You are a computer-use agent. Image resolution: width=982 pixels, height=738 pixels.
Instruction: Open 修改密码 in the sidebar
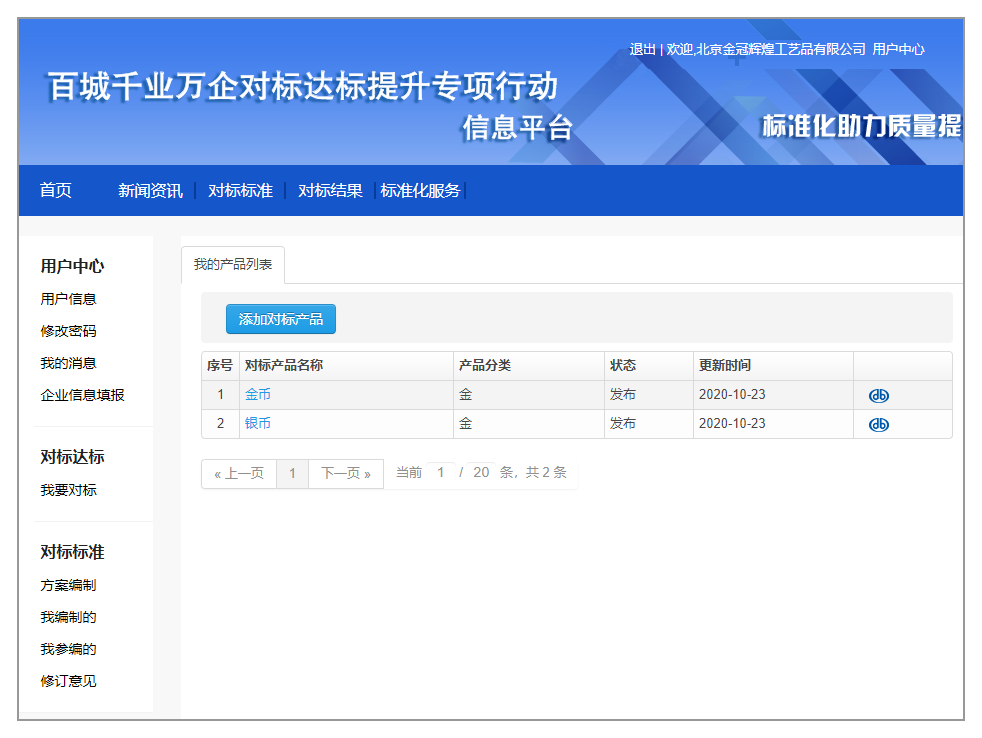click(x=68, y=331)
